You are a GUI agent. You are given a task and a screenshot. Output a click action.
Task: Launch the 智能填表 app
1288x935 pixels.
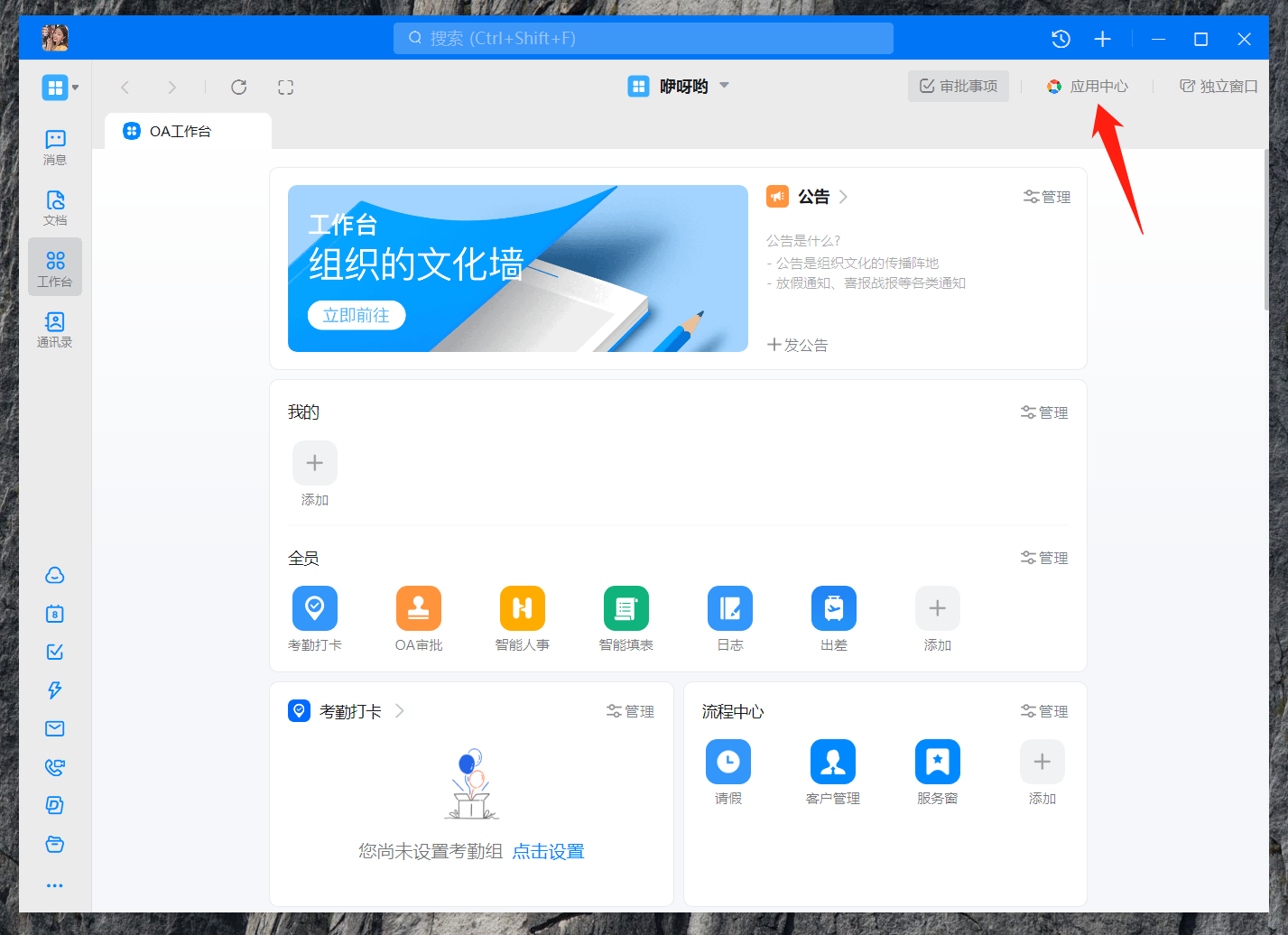[x=626, y=618]
